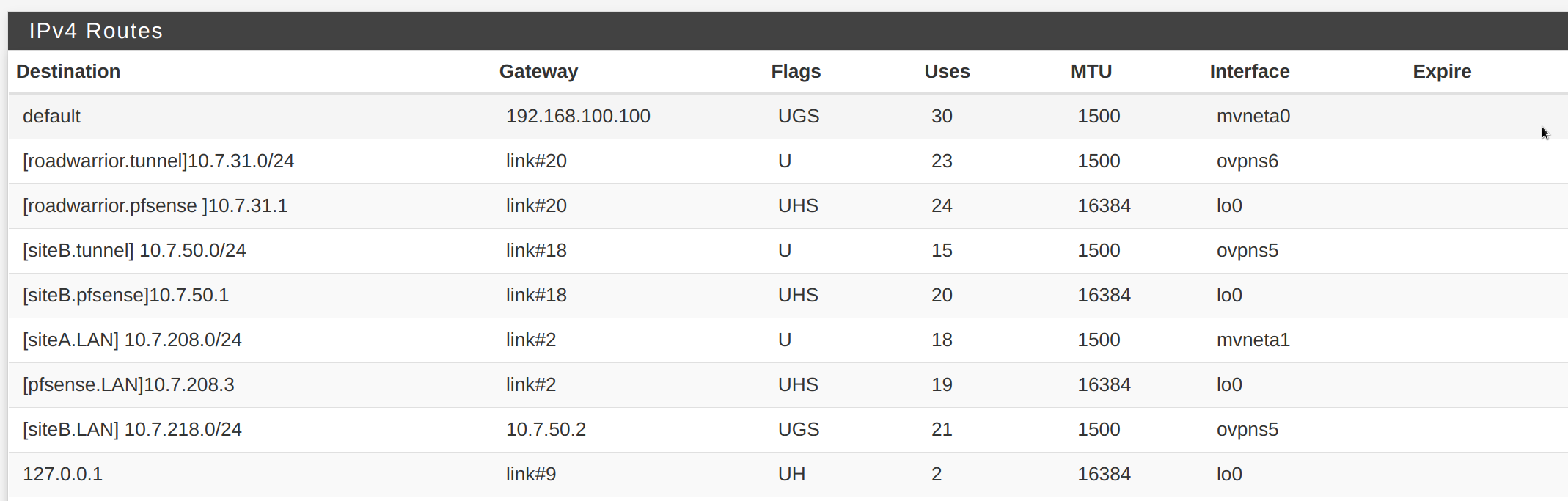Viewport: 1568px width, 501px height.
Task: Click the IPv4 Routes panel title
Action: coord(96,31)
